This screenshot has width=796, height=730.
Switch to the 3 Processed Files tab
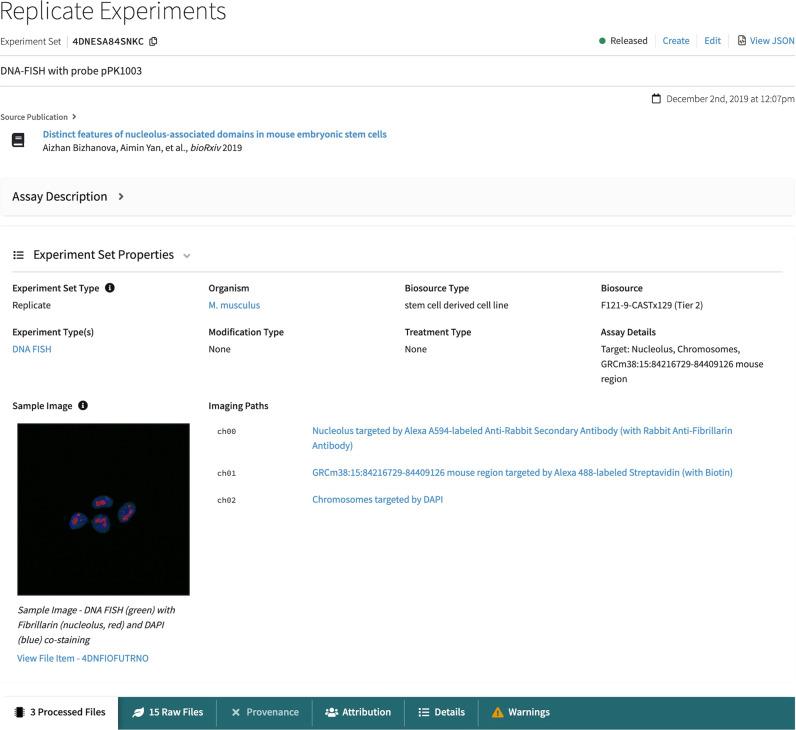59,712
